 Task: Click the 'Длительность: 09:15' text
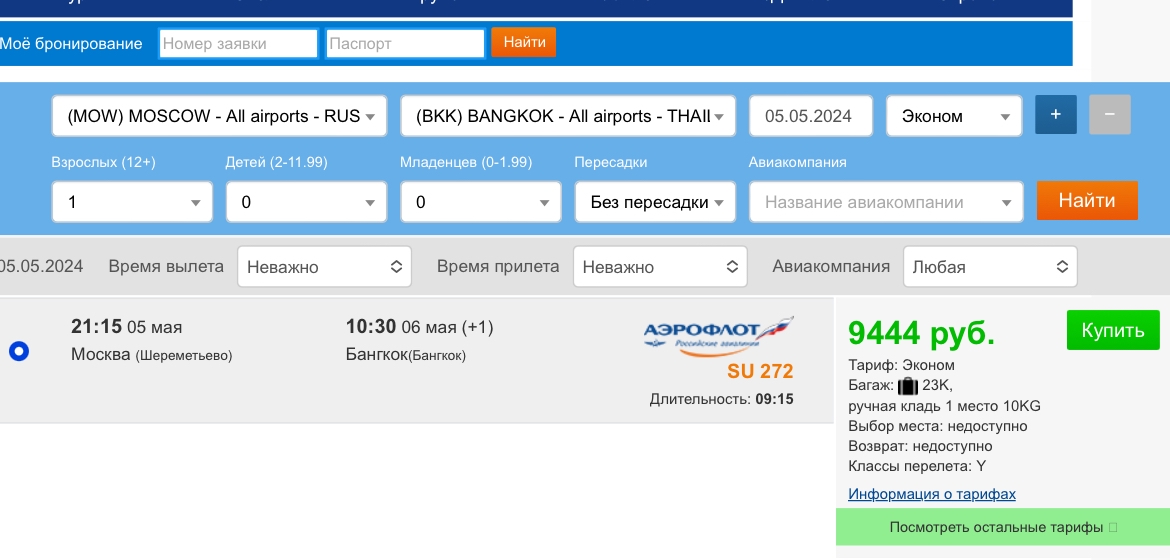tap(722, 399)
